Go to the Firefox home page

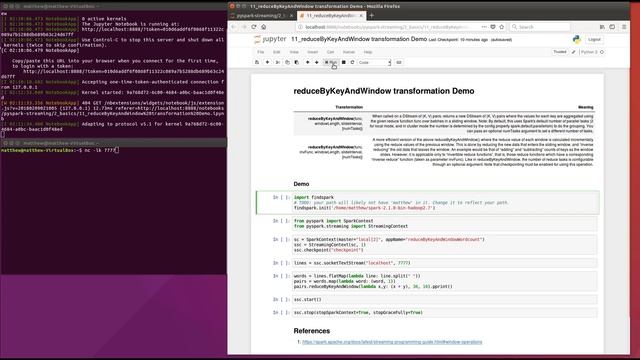pos(264,27)
